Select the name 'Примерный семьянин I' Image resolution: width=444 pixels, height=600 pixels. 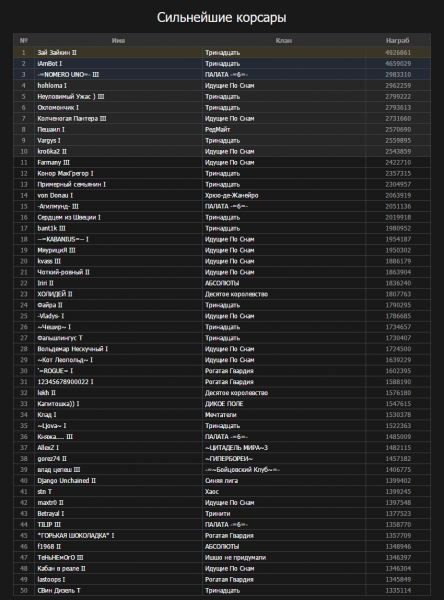[71, 184]
